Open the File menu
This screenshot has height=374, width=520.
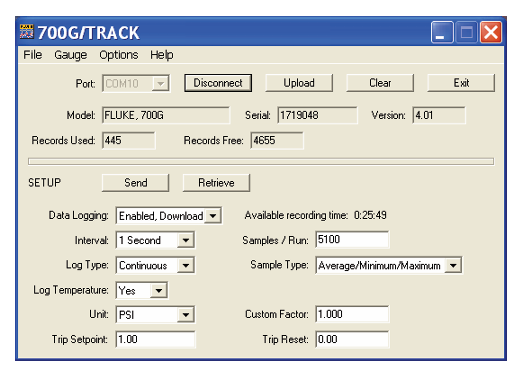[33, 55]
